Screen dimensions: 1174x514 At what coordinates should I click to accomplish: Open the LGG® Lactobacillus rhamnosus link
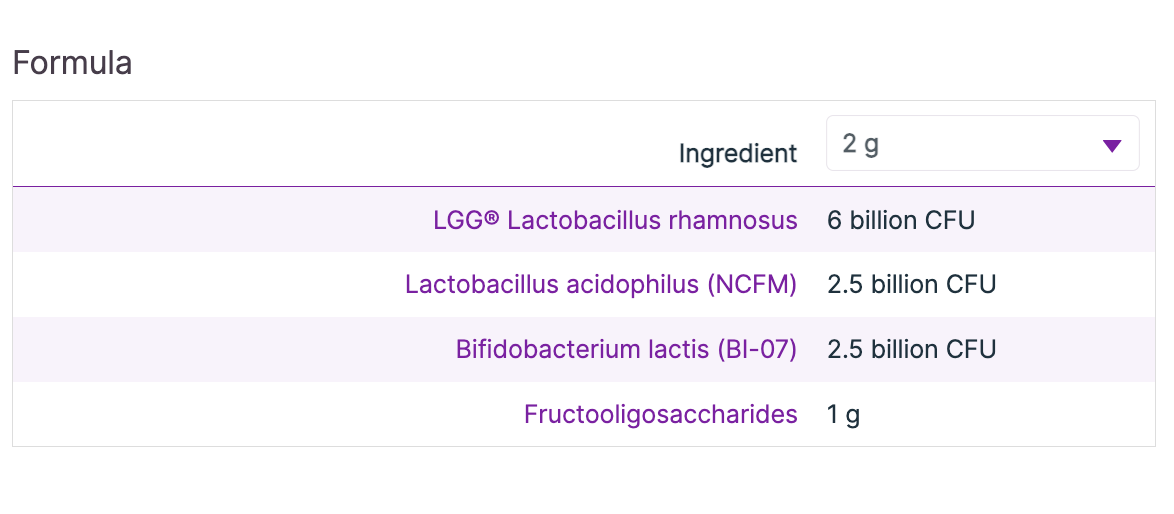615,220
